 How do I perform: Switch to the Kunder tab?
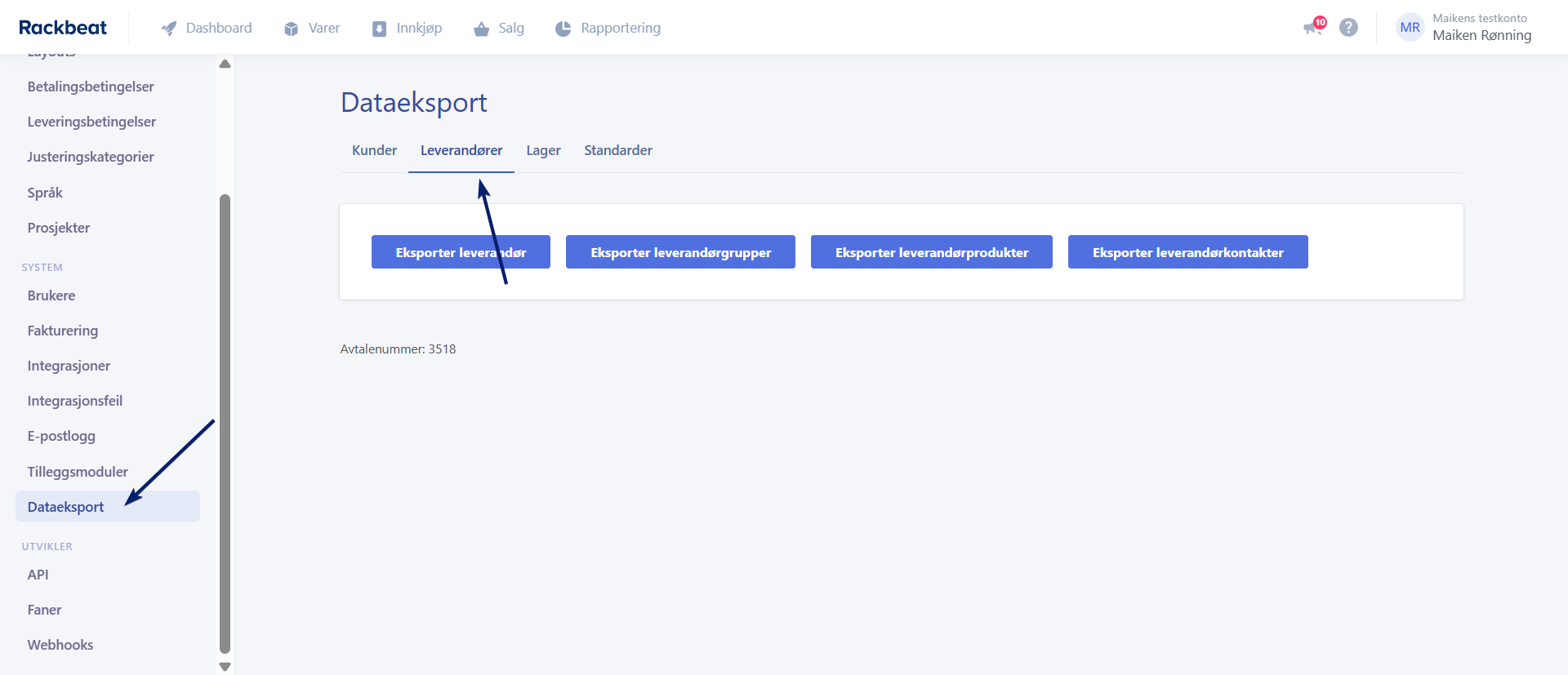pos(374,150)
